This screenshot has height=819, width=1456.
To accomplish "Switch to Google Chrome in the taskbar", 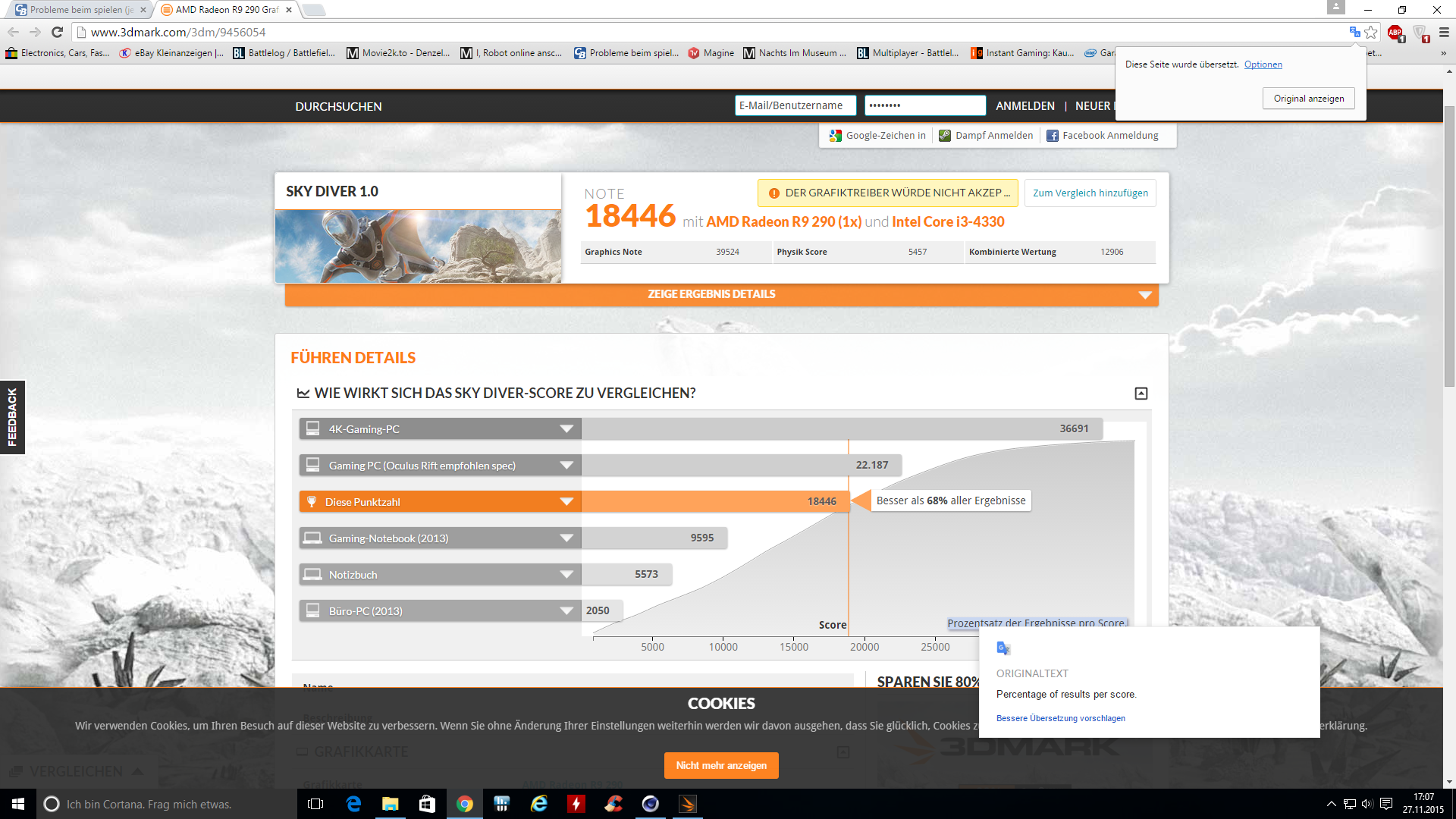I will [465, 804].
